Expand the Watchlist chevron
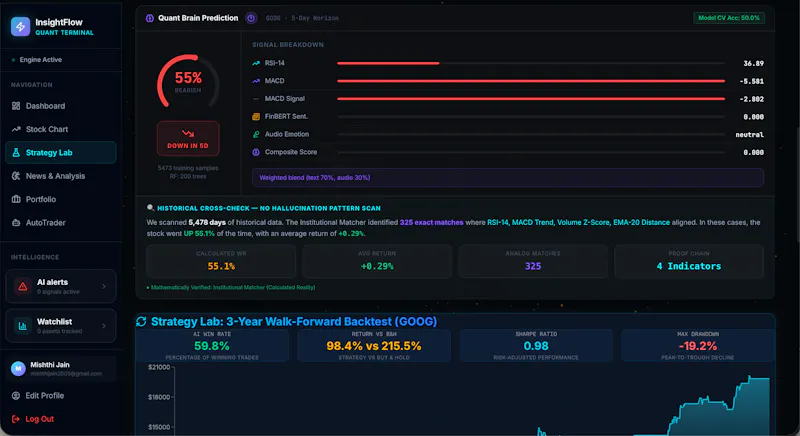Image resolution: width=800 pixels, height=436 pixels. (x=104, y=326)
